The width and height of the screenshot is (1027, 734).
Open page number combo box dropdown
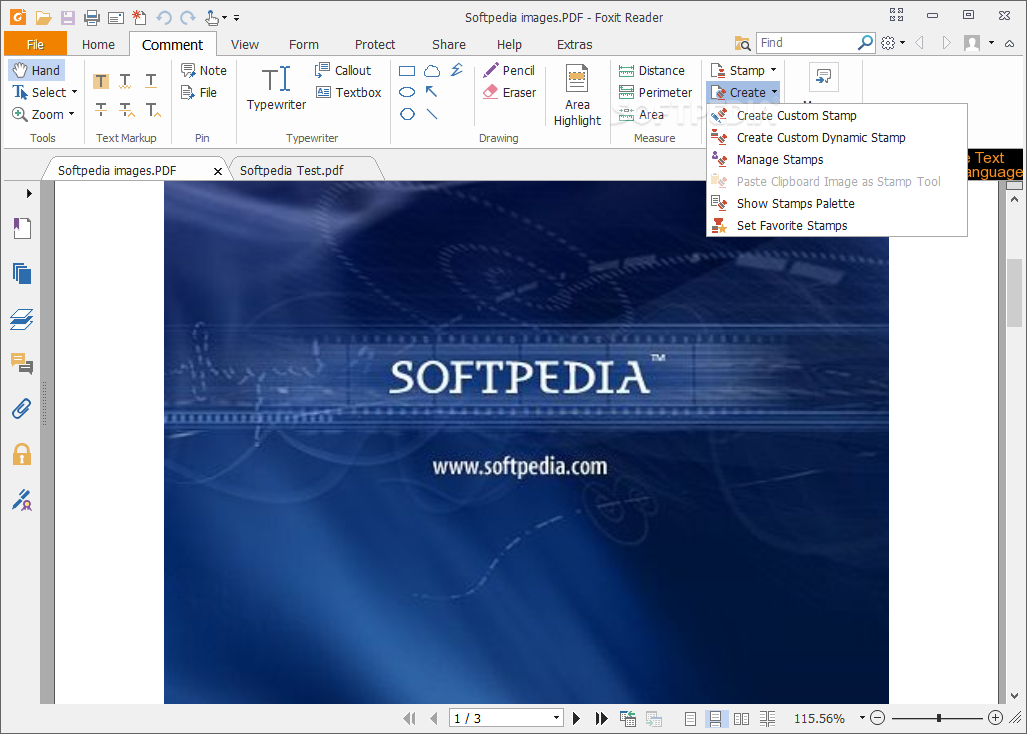tap(556, 718)
